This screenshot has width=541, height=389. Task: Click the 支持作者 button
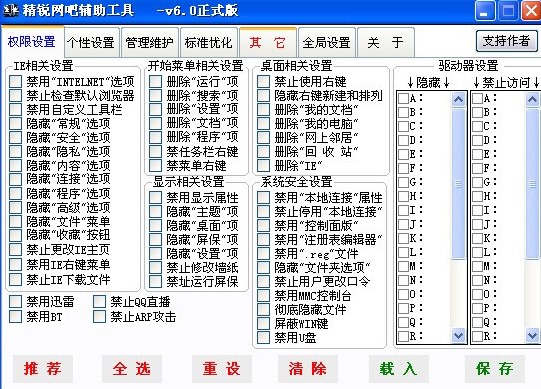[506, 41]
